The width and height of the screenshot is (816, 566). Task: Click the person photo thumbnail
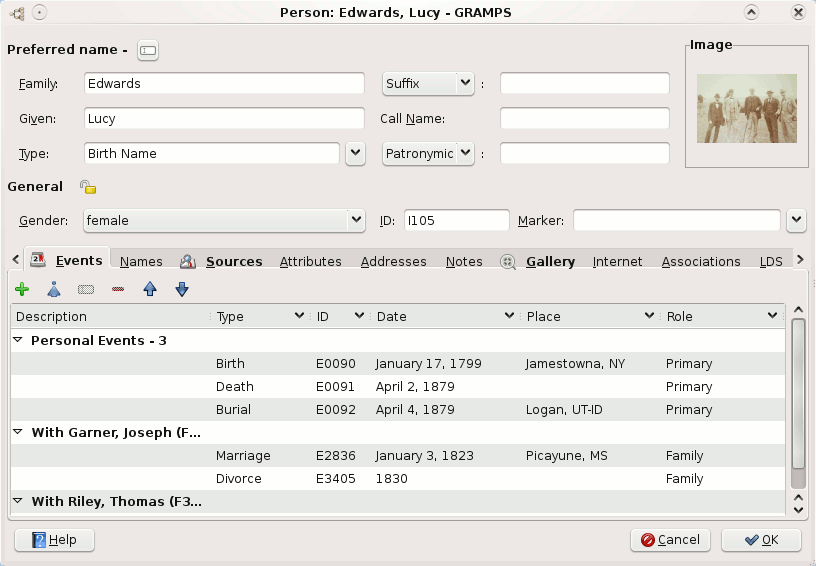click(x=747, y=108)
